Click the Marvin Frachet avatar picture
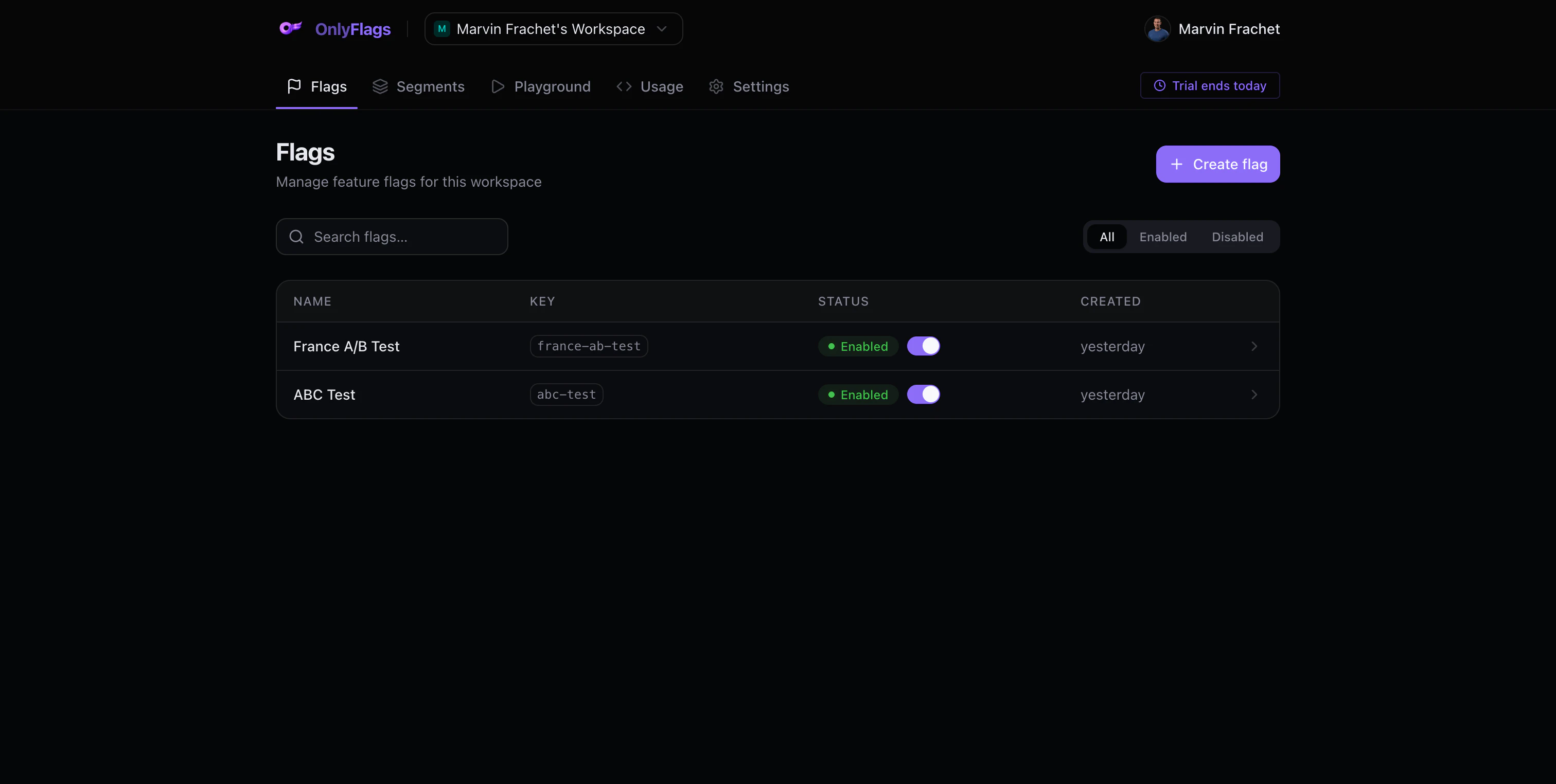1556x784 pixels. (1157, 29)
